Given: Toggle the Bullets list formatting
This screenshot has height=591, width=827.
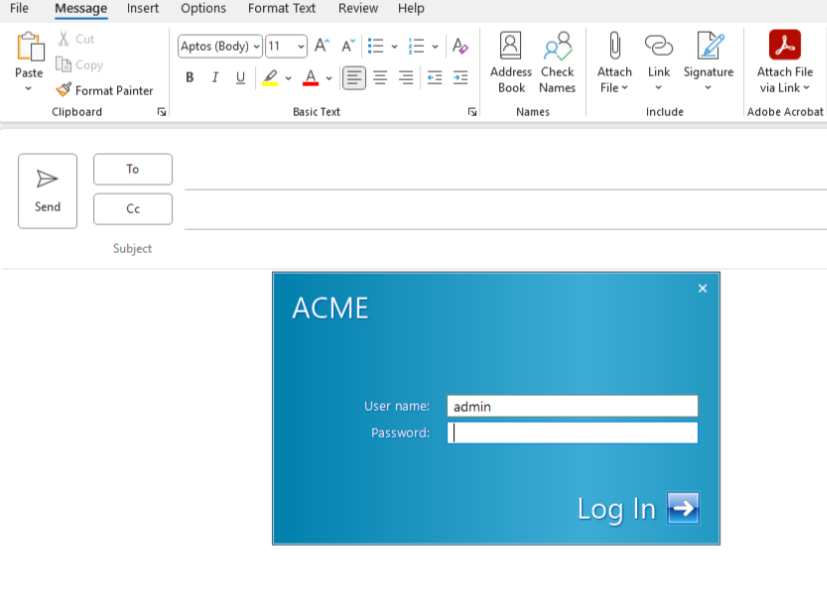Looking at the screenshot, I should [x=375, y=46].
